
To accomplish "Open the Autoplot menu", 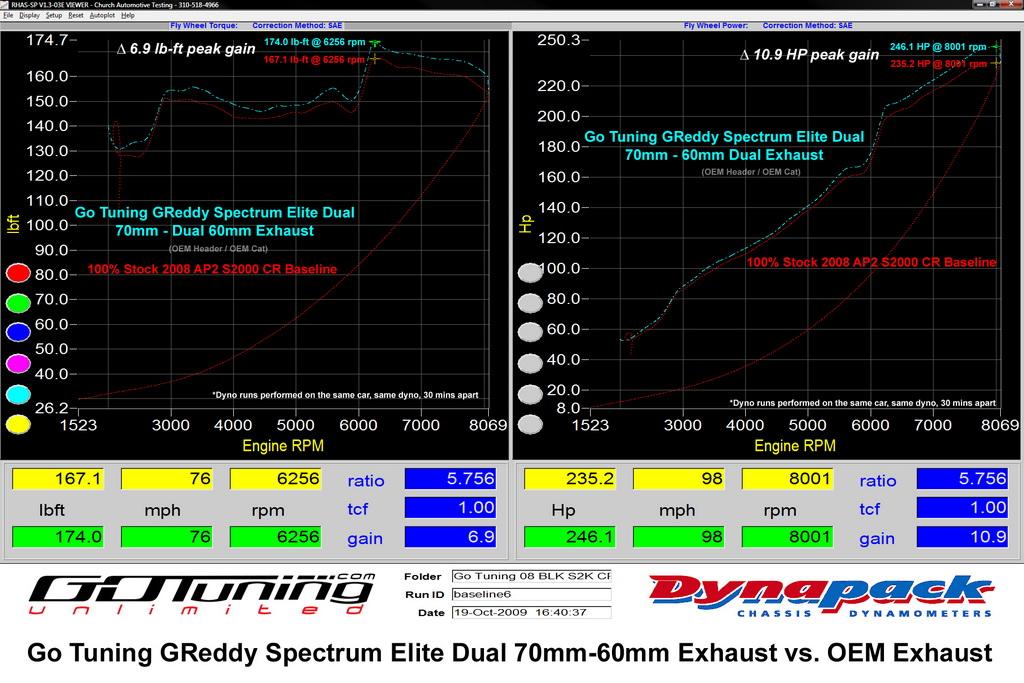I will [x=102, y=16].
